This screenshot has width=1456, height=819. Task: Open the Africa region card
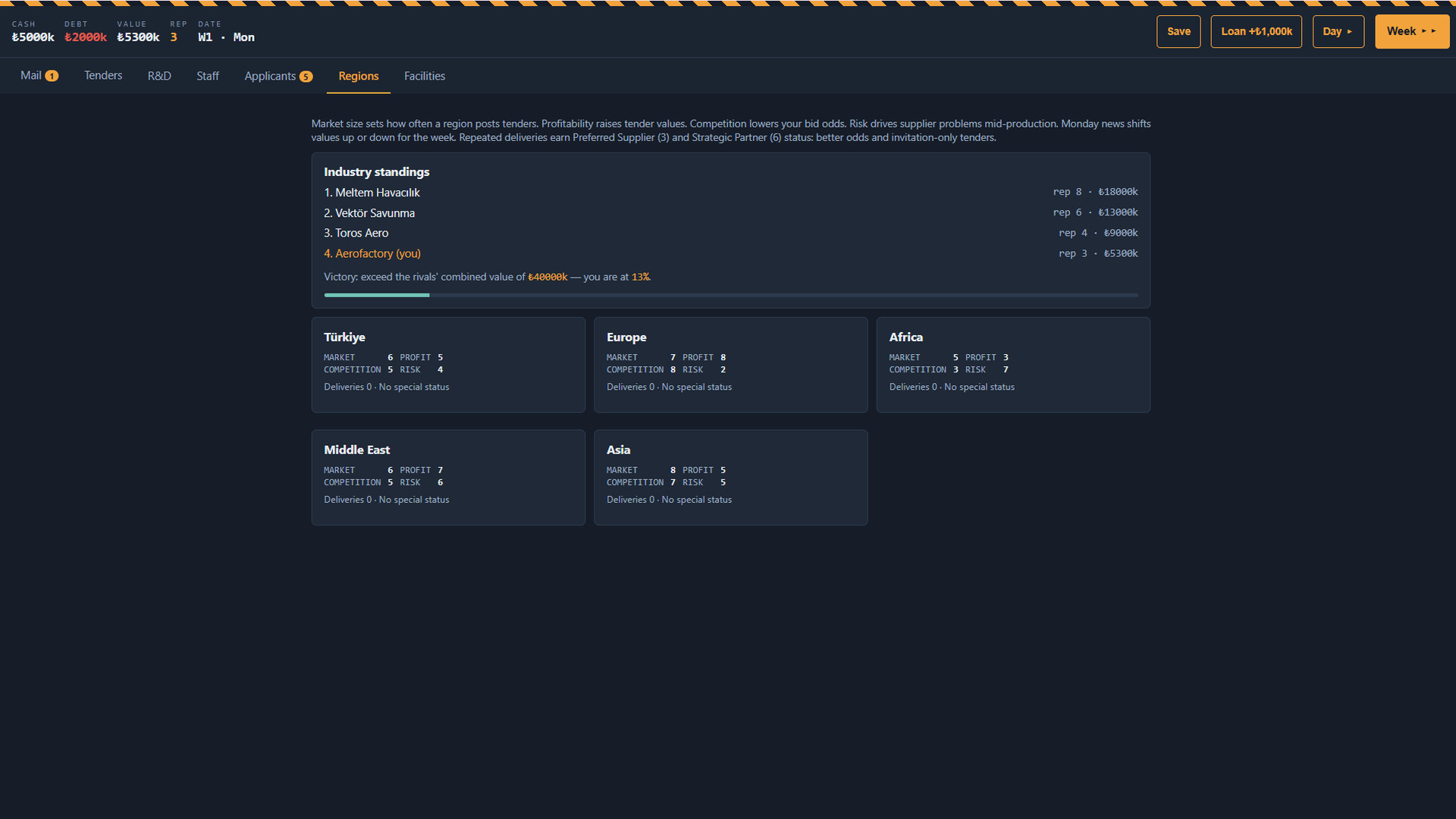(1013, 365)
